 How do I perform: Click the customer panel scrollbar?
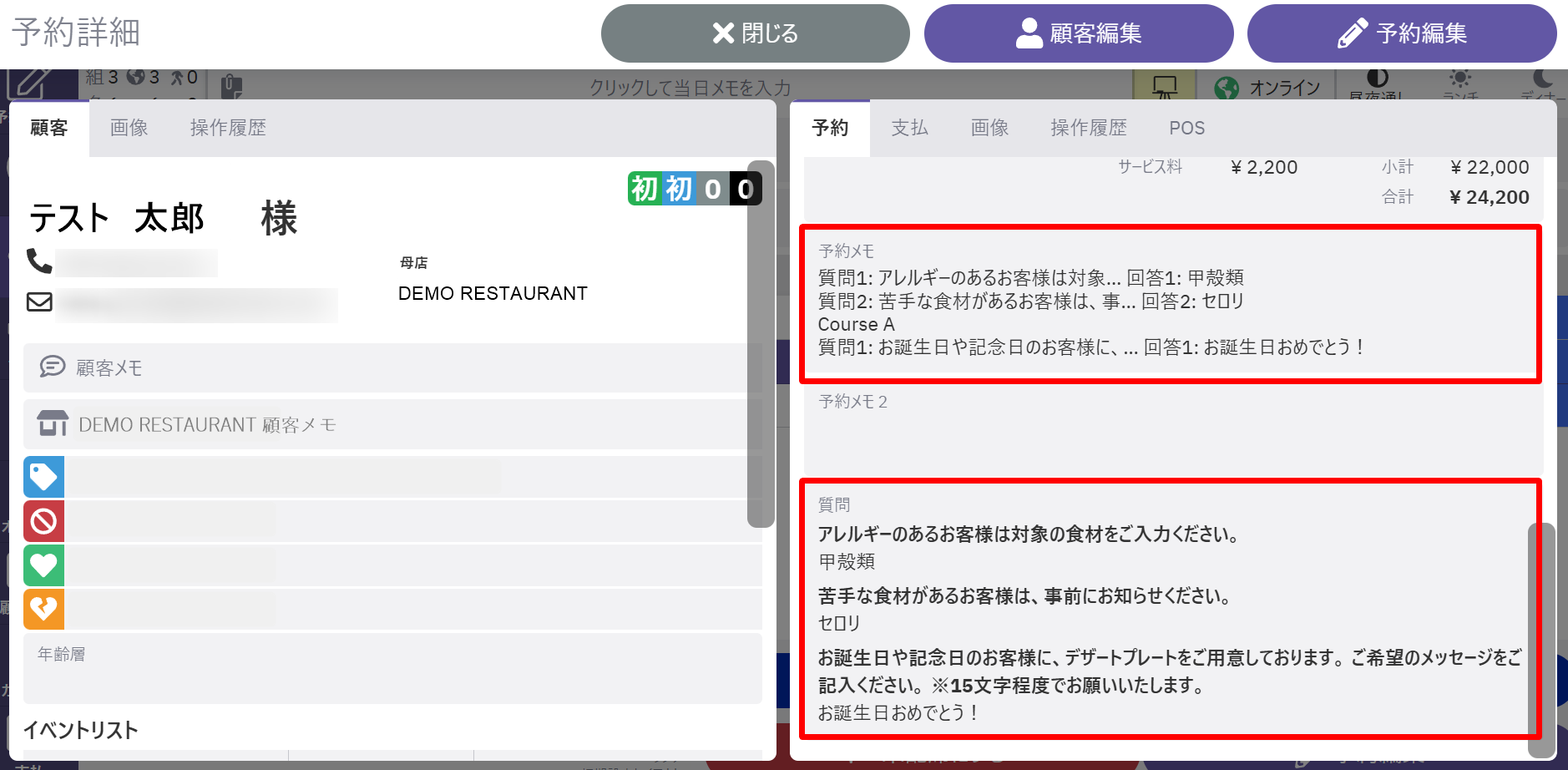click(x=761, y=344)
